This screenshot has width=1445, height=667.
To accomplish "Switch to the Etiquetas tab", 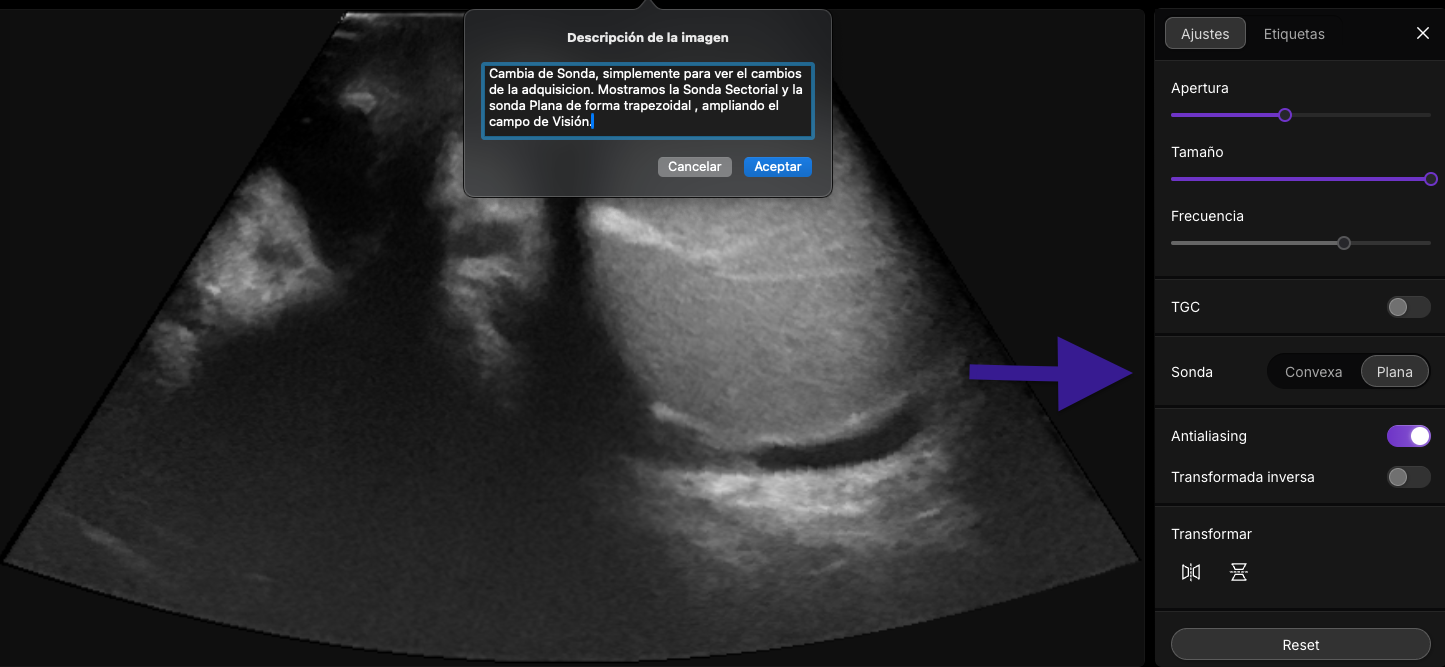I will [1294, 34].
